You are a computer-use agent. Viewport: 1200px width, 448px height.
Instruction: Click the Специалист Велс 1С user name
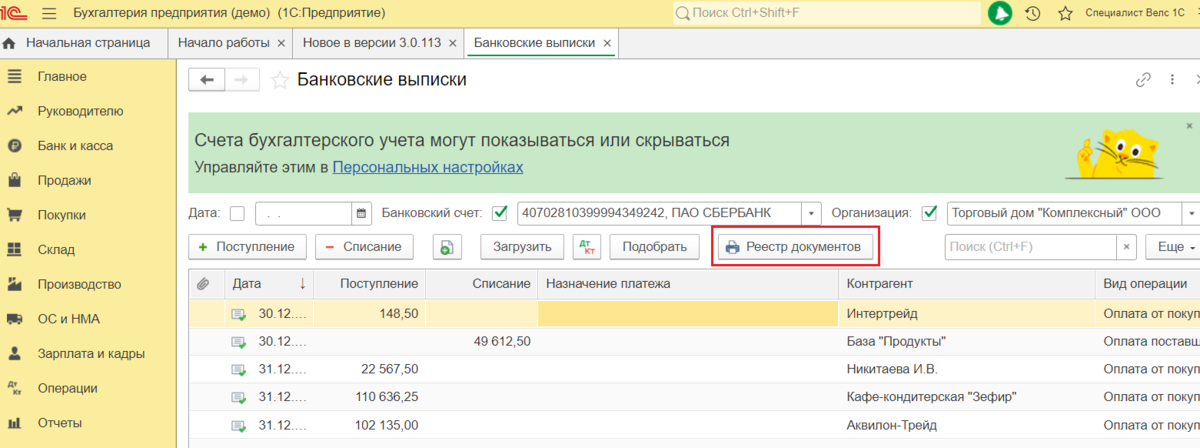1134,13
